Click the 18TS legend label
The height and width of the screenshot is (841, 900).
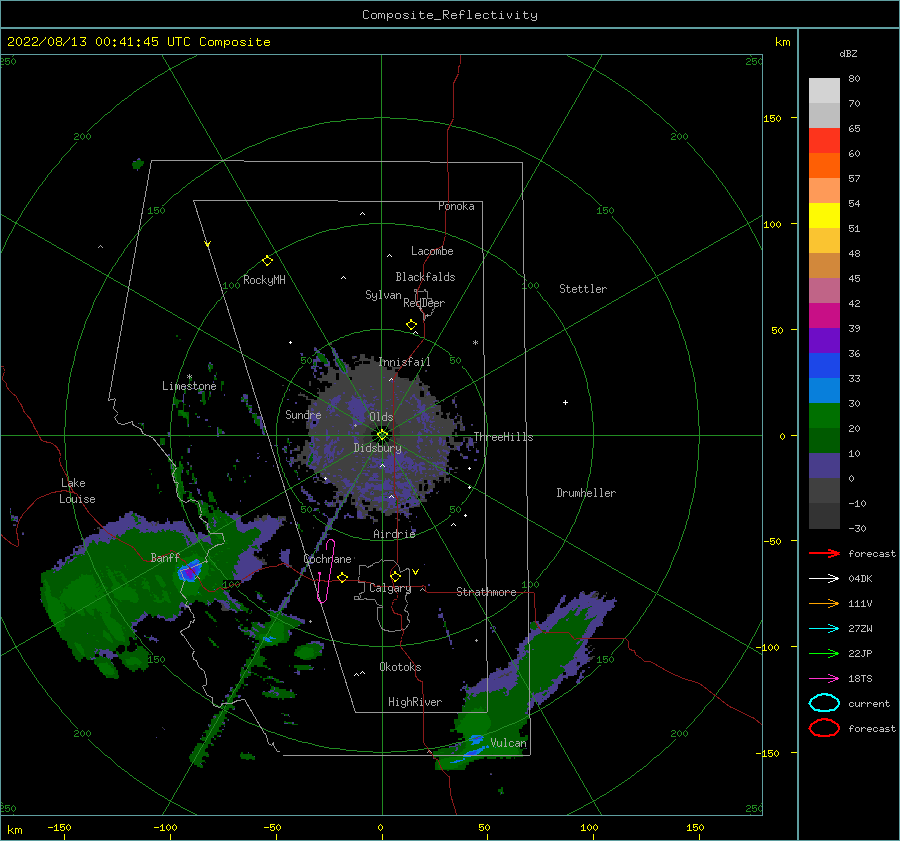[x=860, y=678]
